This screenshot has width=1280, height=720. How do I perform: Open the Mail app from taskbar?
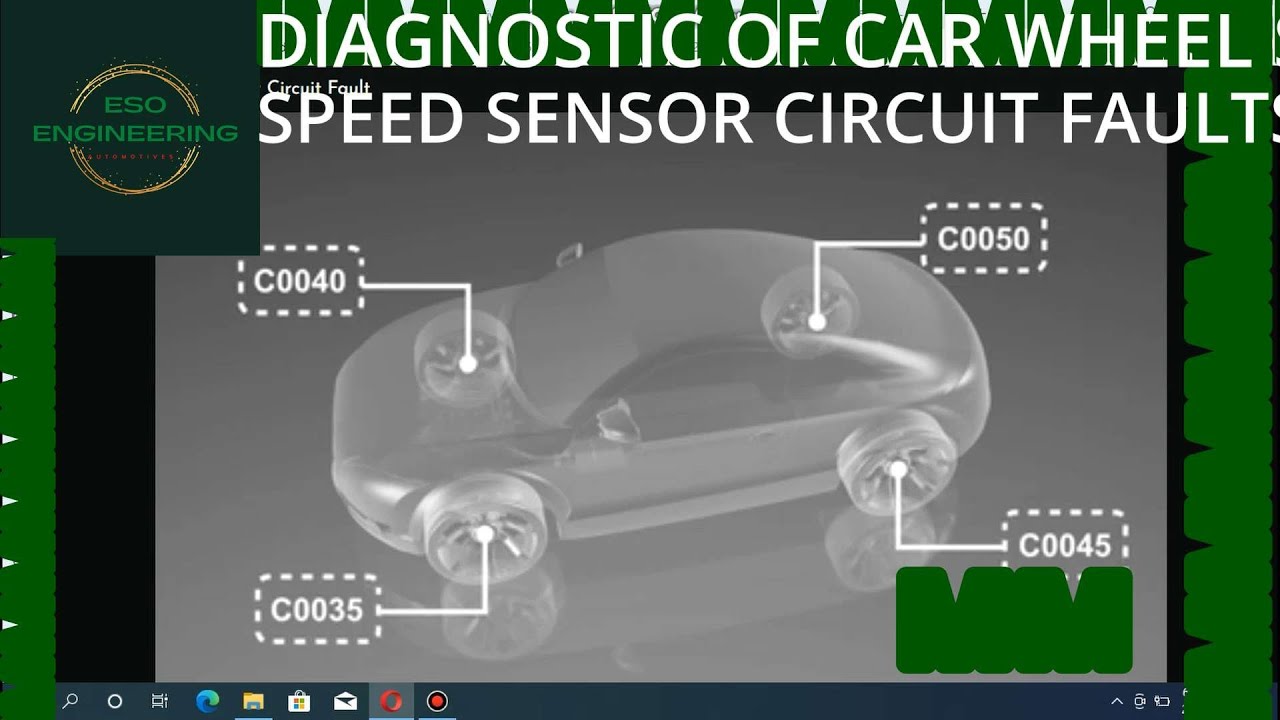click(x=345, y=701)
